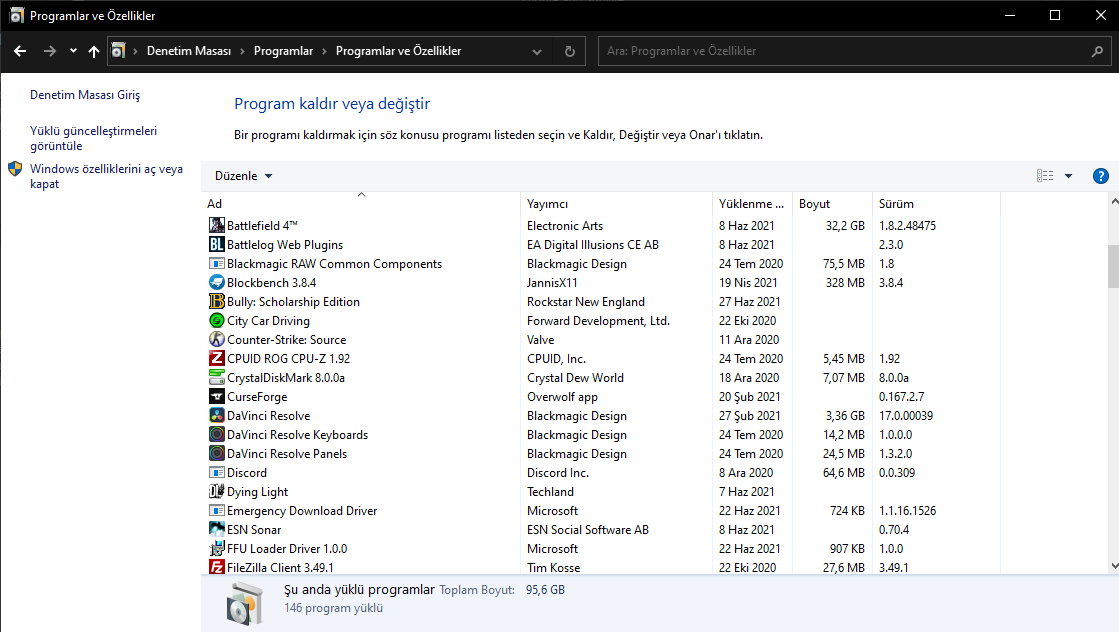Go up one level with up arrow
This screenshot has width=1119, height=632.
[93, 51]
